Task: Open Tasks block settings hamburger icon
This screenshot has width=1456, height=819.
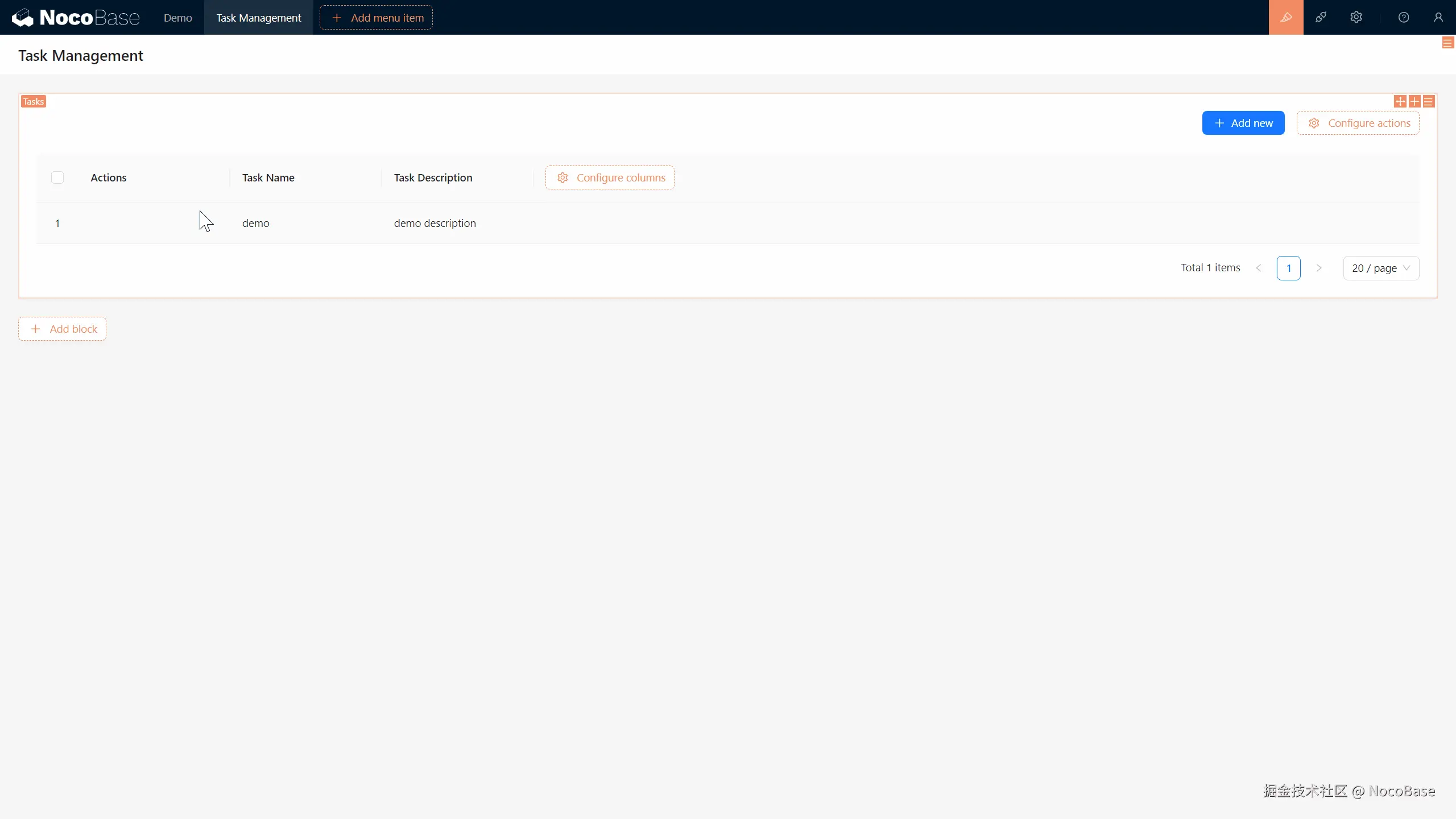Action: coord(1429,101)
